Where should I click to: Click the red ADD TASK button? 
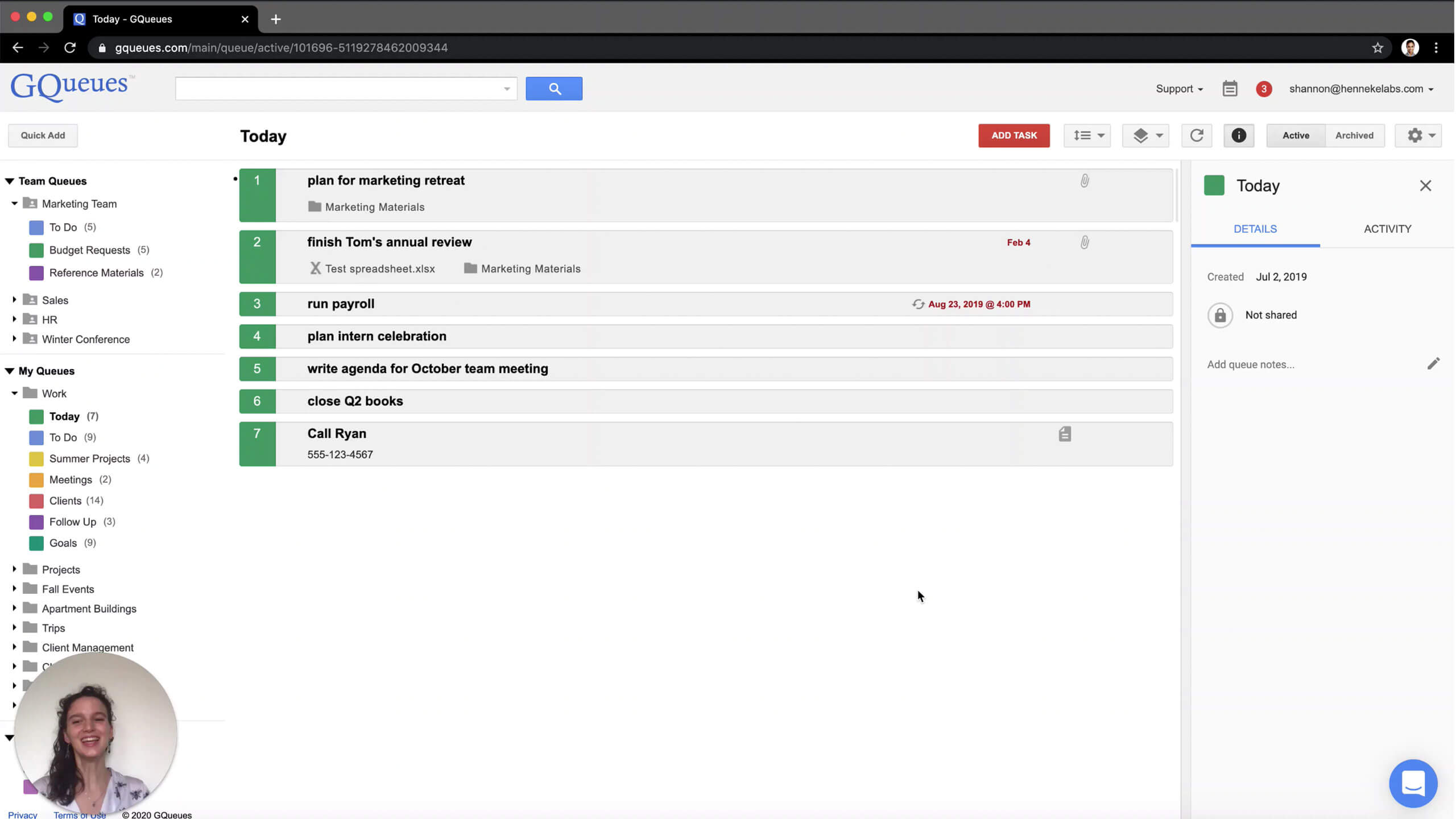(x=1014, y=135)
